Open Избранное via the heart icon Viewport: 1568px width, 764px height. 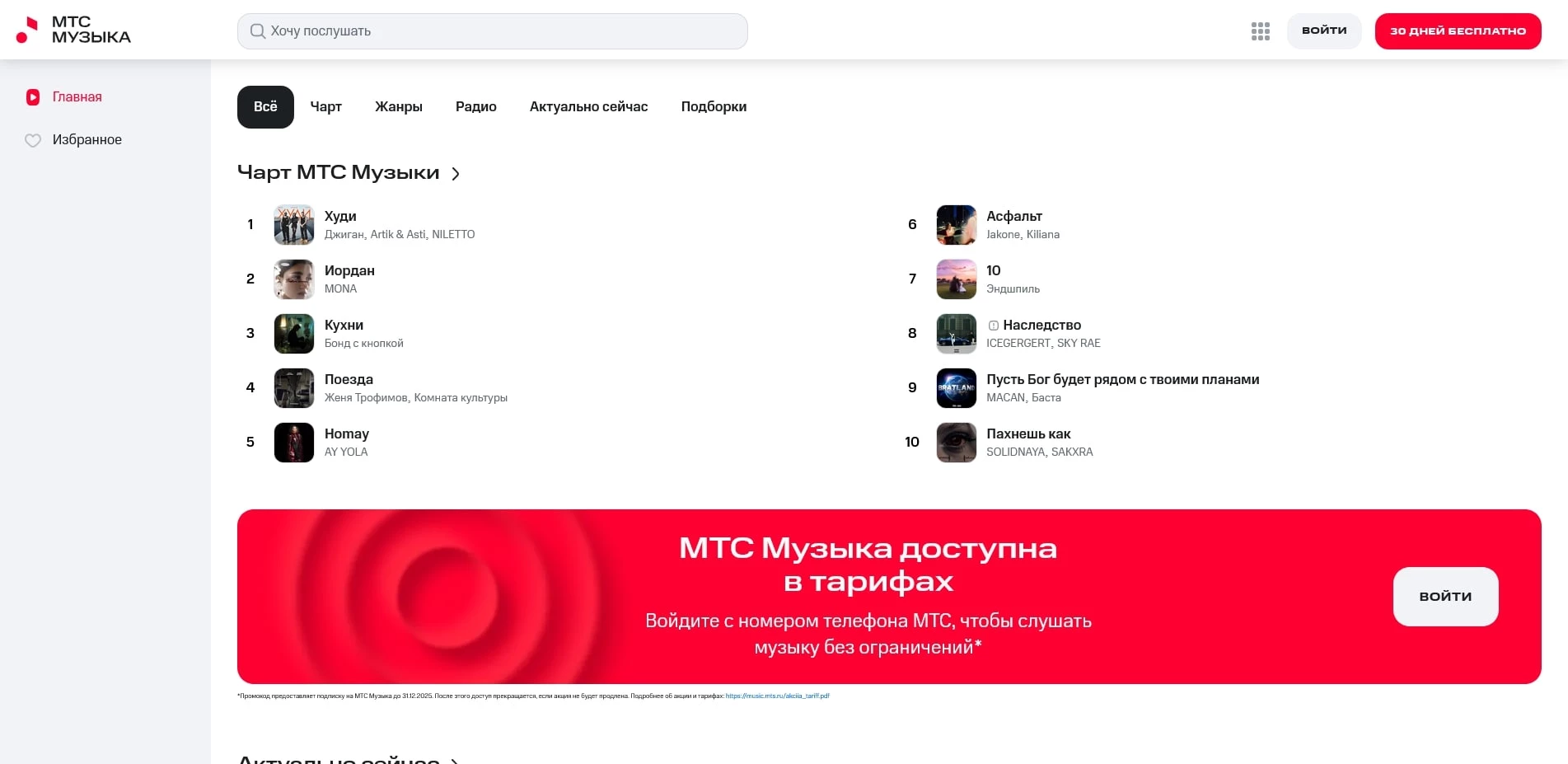pos(33,139)
